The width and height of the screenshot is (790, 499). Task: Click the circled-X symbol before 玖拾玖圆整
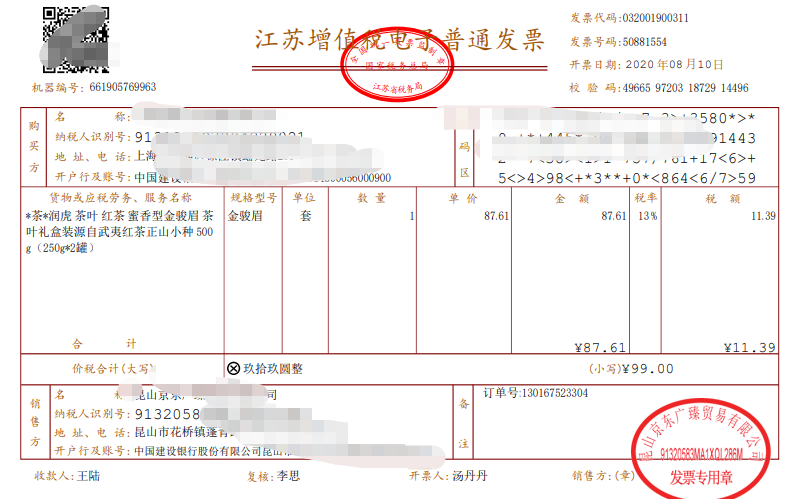(233, 369)
